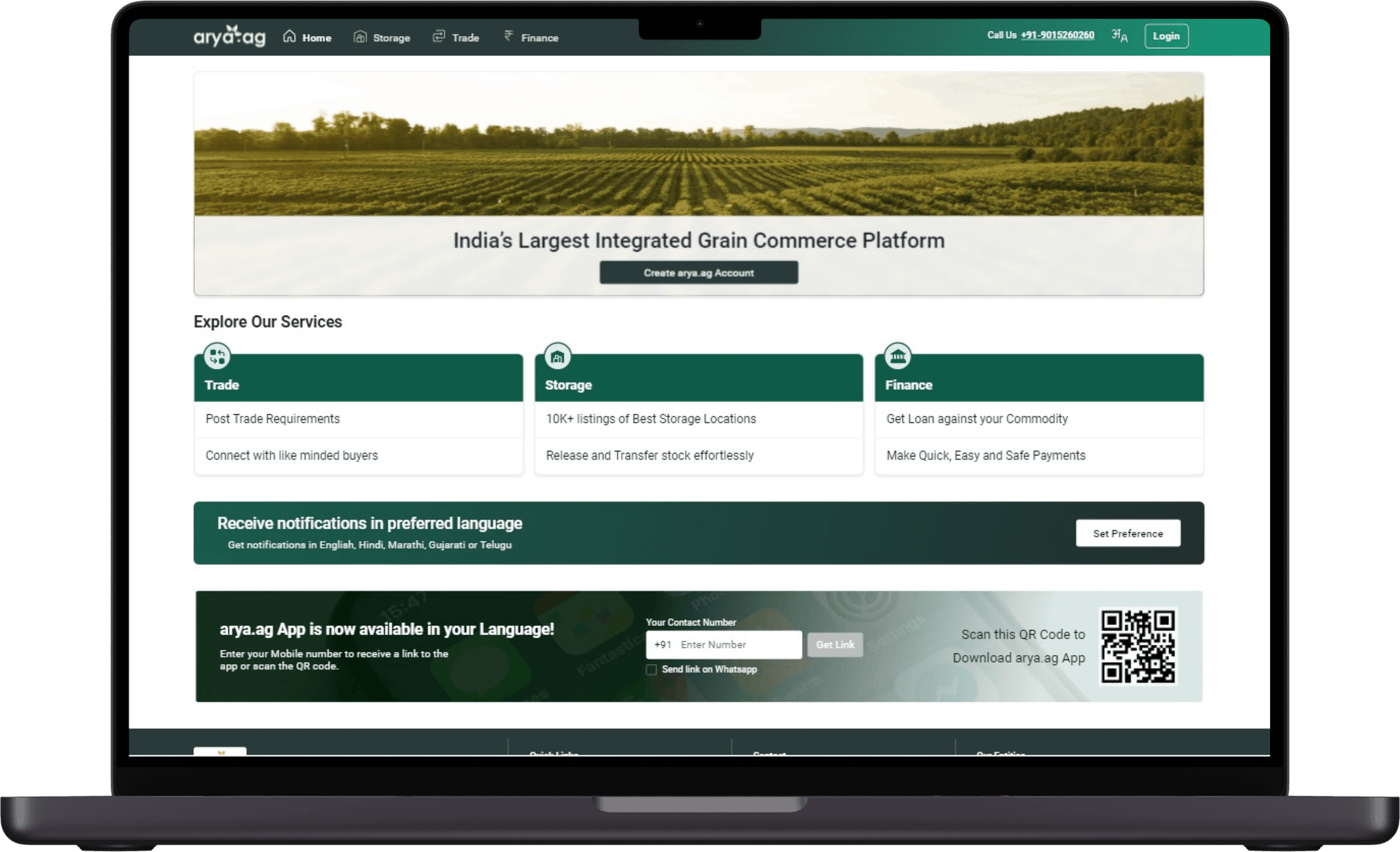The height and width of the screenshot is (852, 1400).
Task: Click the Trade exchange icon in navbar
Action: coord(439,36)
